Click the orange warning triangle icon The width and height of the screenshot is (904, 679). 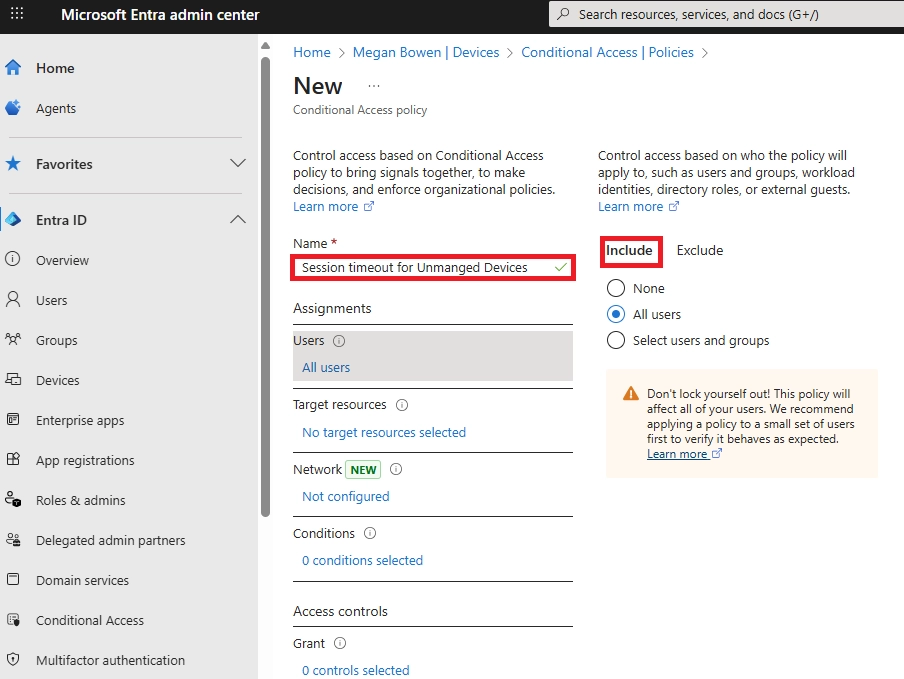(631, 393)
